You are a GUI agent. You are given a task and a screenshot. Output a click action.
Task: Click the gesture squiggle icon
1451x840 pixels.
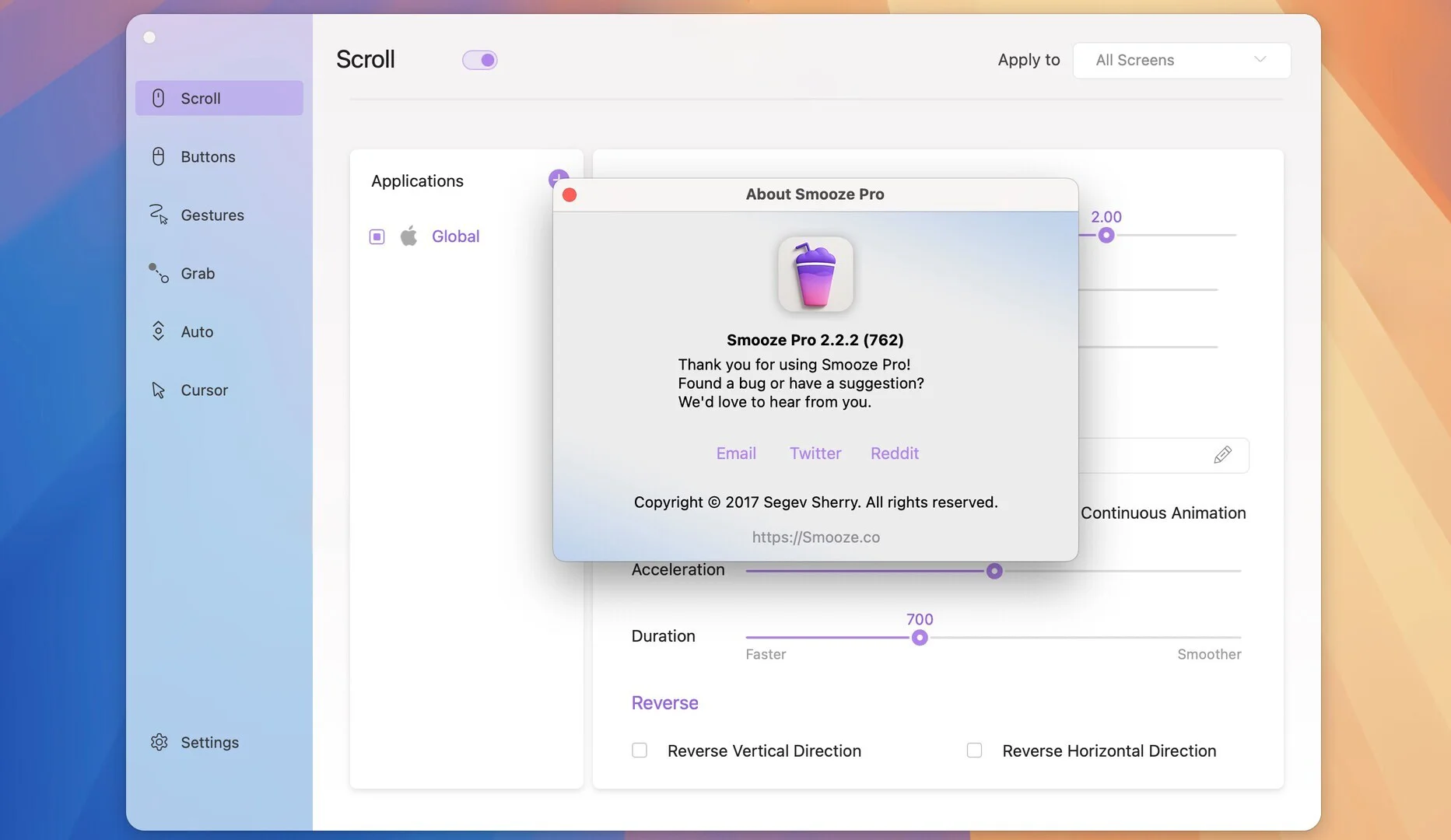click(158, 214)
